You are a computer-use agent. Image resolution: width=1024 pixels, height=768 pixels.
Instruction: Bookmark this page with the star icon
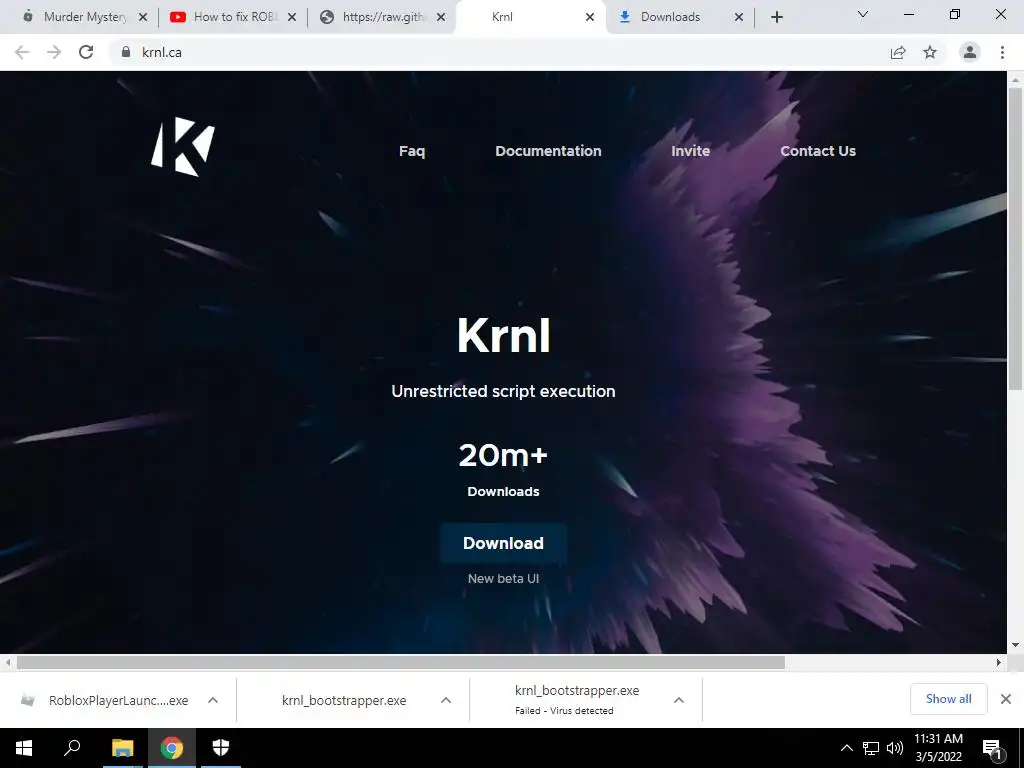coord(930,52)
